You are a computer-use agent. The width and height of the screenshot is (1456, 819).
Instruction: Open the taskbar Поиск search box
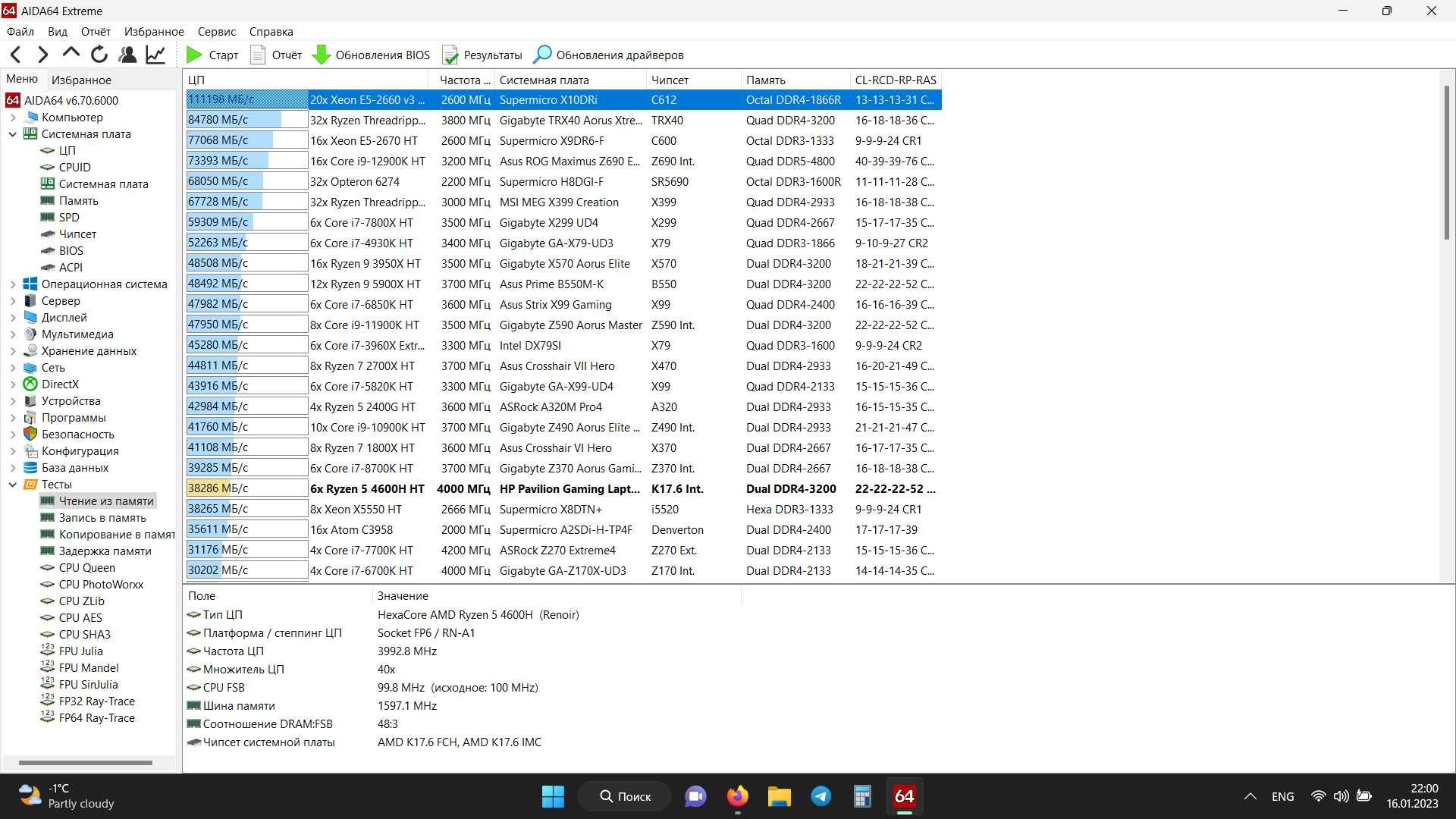point(625,796)
